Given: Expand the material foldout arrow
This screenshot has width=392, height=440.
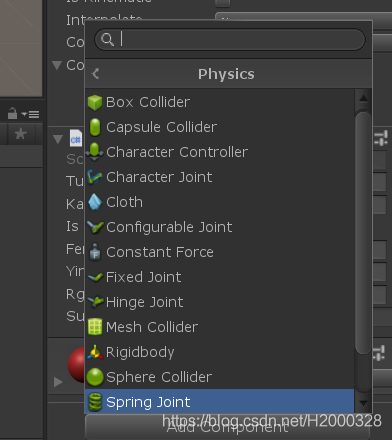Looking at the screenshot, I should pos(58,382).
